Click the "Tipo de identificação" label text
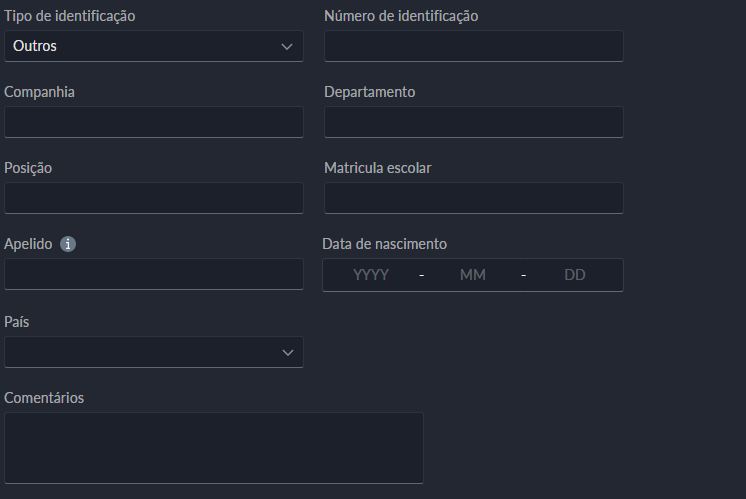The height and width of the screenshot is (499, 746). pos(70,16)
